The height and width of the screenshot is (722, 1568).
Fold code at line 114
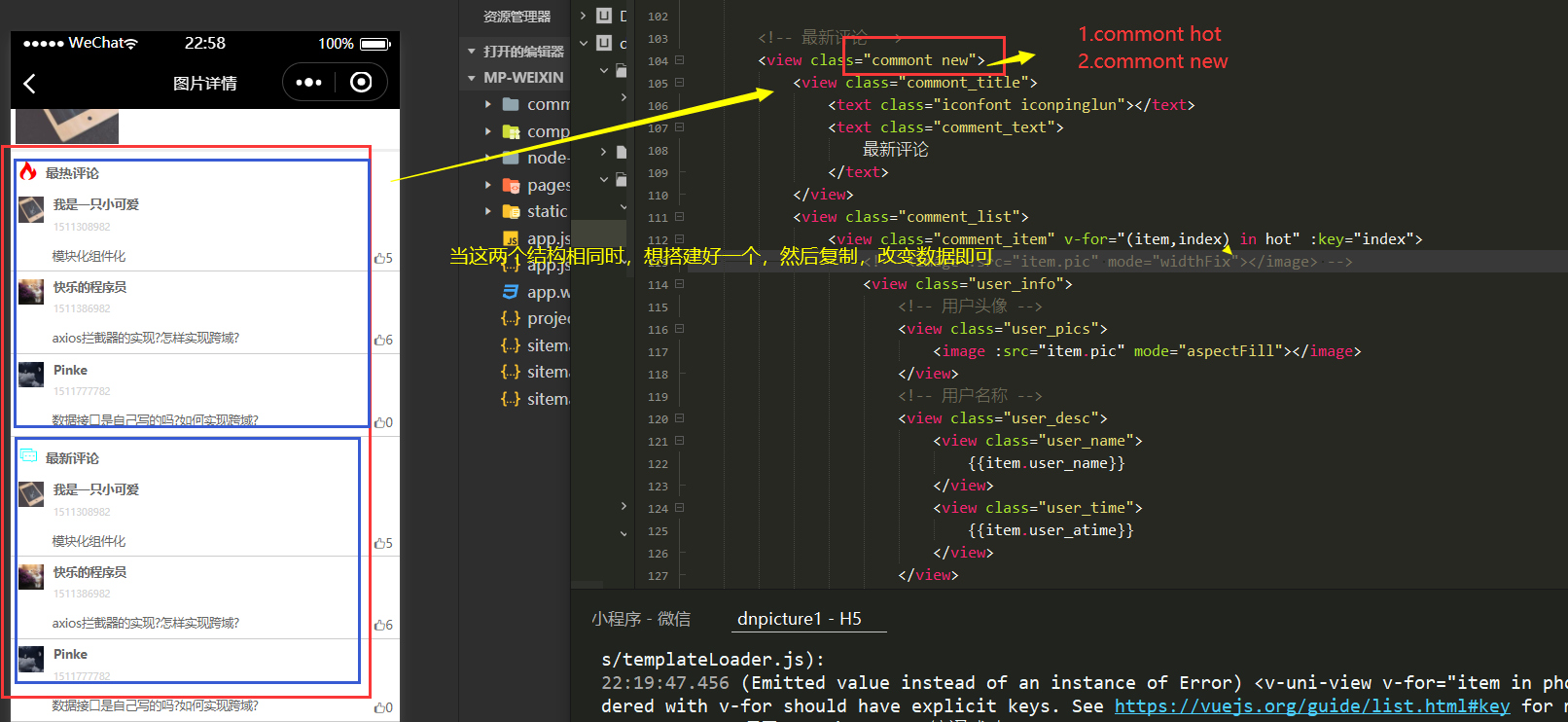[679, 284]
